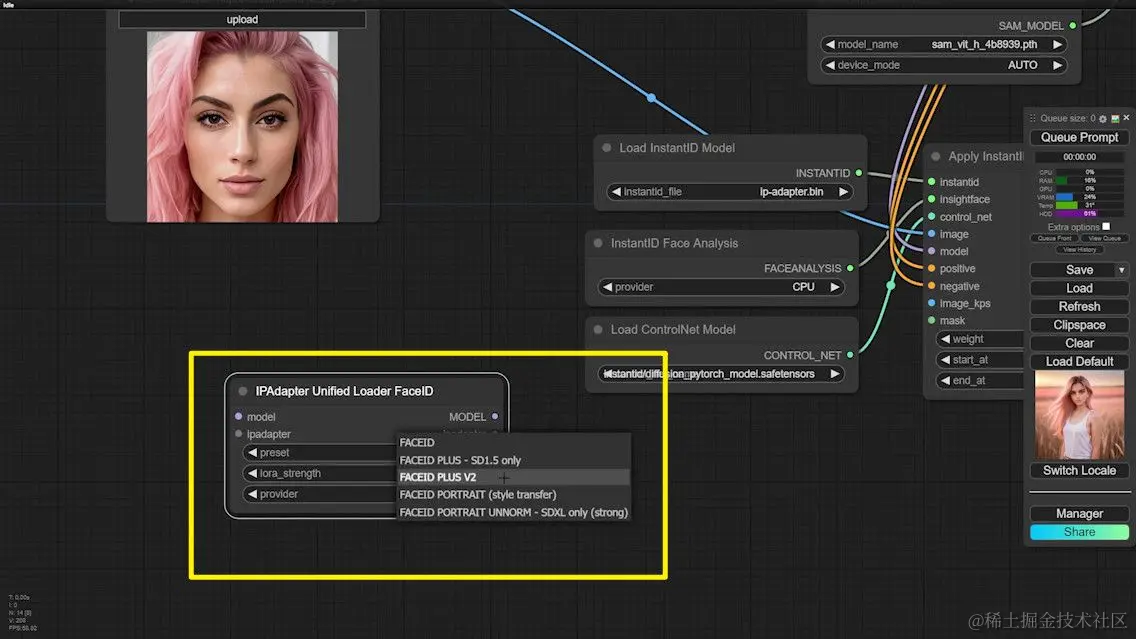Screen dimensions: 1136x639
Task: Click the negative input socket
Action: pos(932,286)
